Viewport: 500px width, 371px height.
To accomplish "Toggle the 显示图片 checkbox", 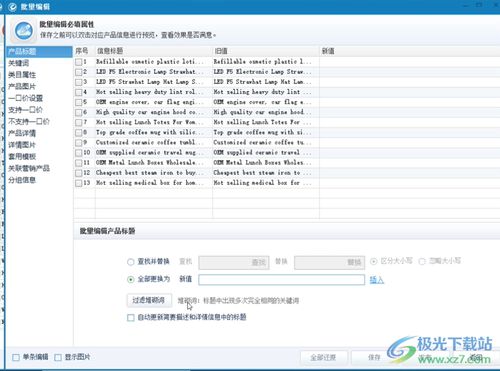I will (x=58, y=357).
